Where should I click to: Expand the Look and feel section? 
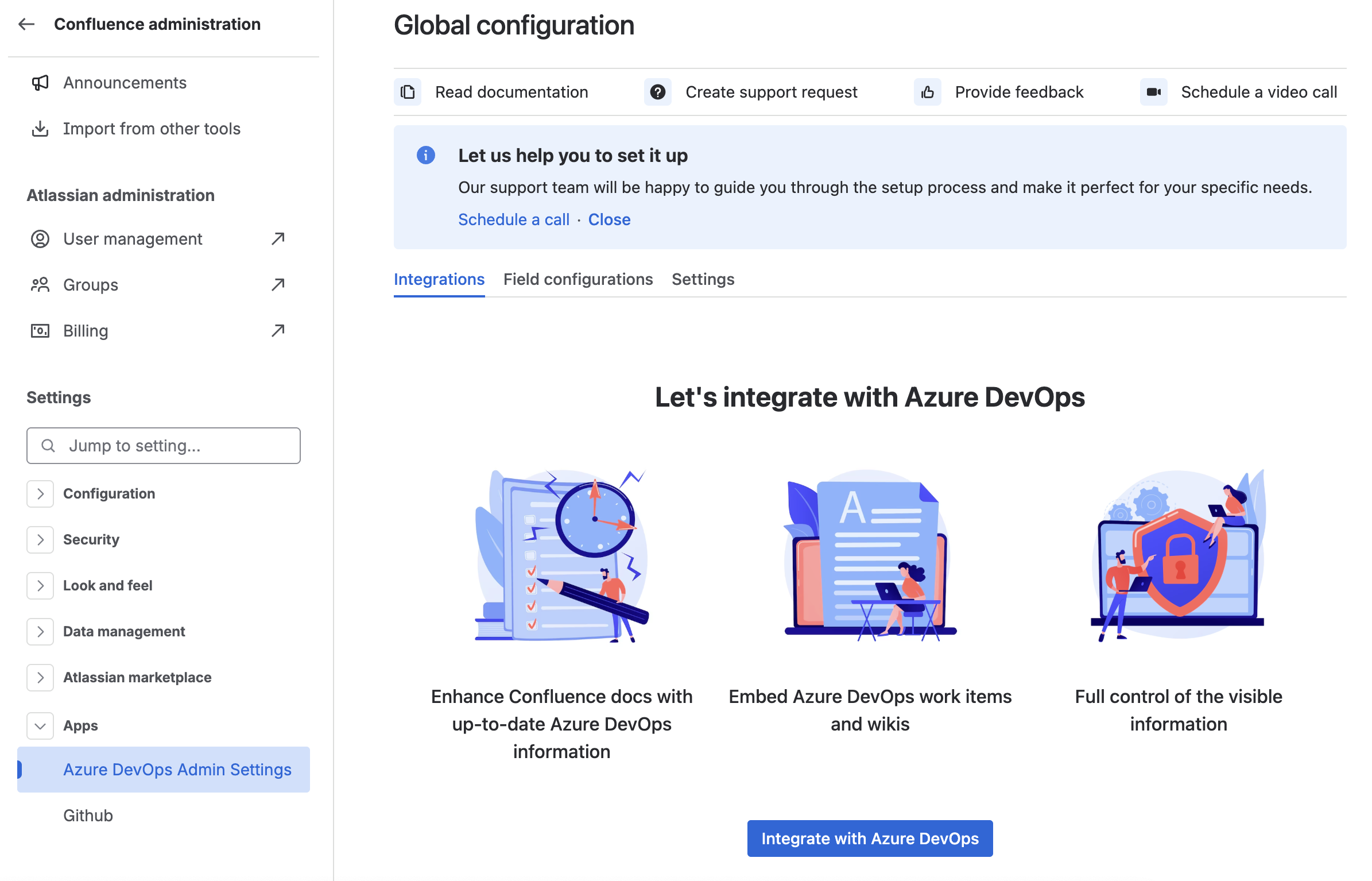pos(40,586)
